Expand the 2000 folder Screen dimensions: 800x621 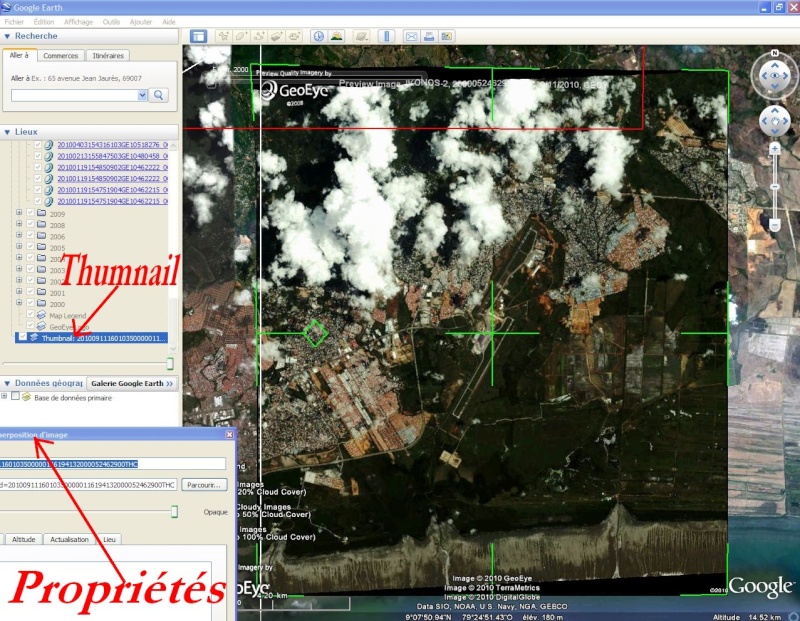[19, 303]
